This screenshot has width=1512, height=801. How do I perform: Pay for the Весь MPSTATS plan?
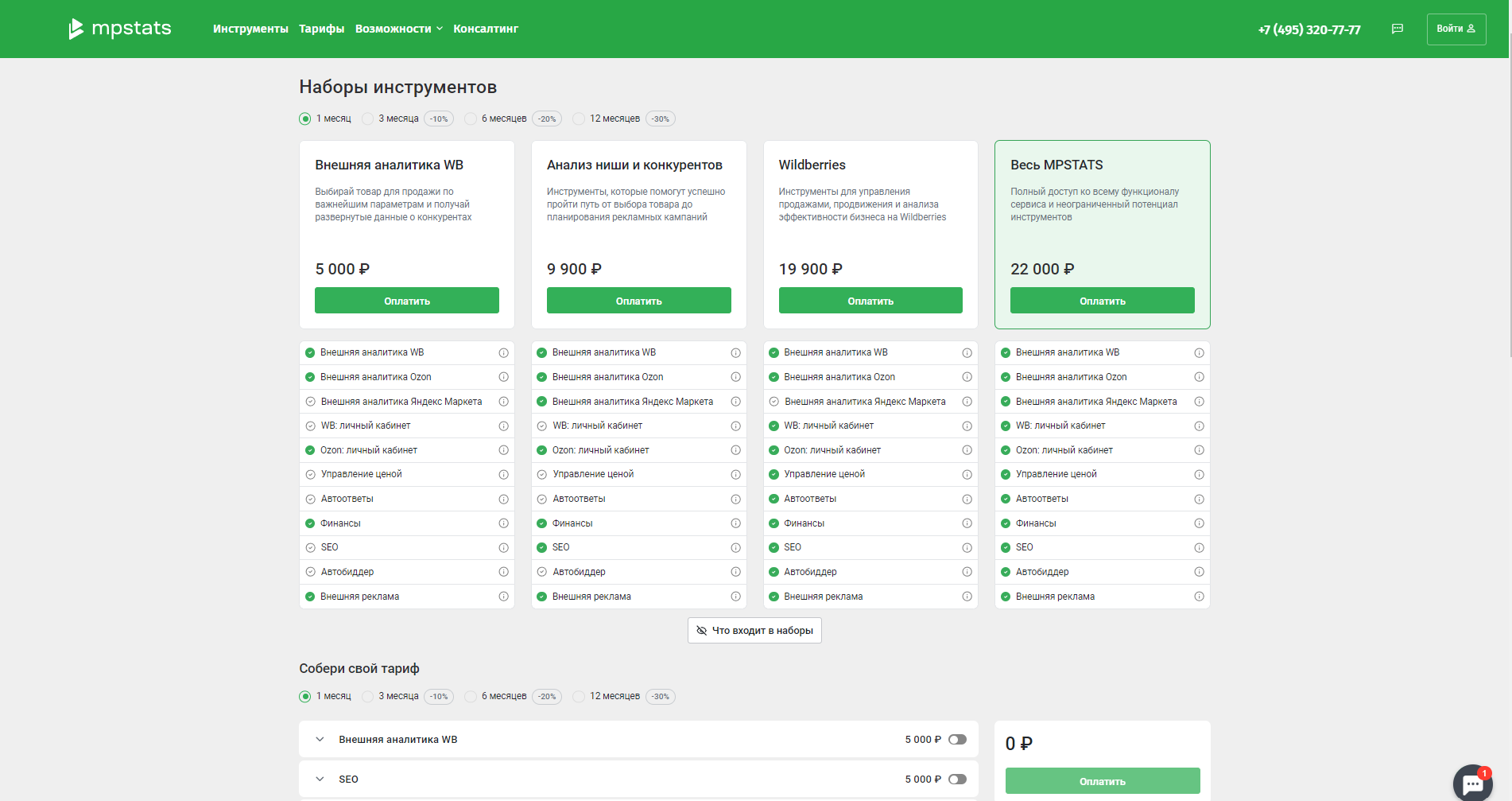point(1103,301)
